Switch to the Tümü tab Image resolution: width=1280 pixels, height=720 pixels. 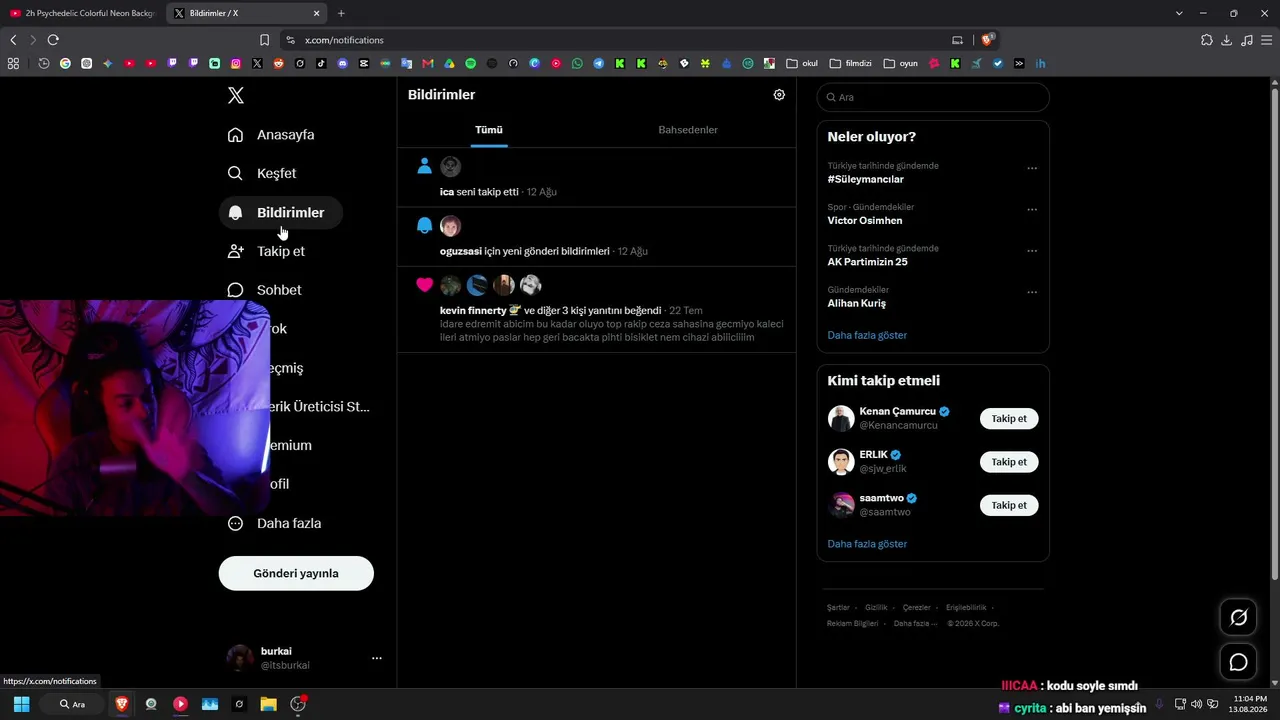(489, 130)
